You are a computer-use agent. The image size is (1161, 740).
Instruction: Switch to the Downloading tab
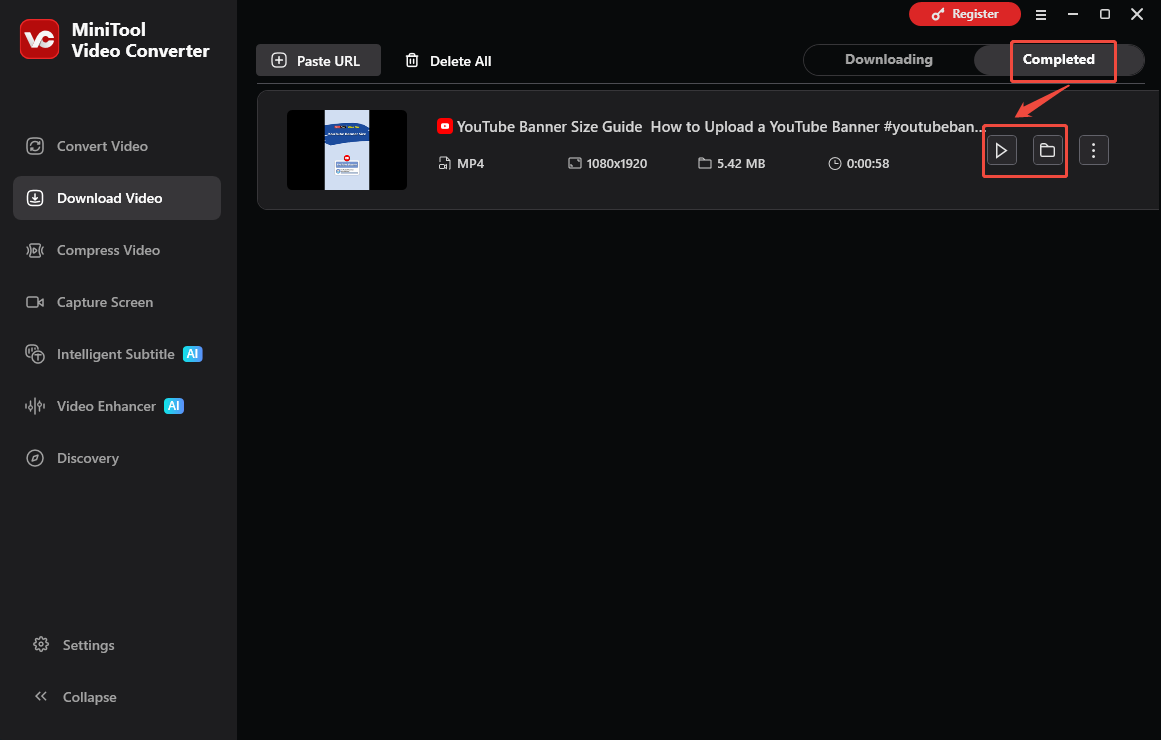click(889, 59)
